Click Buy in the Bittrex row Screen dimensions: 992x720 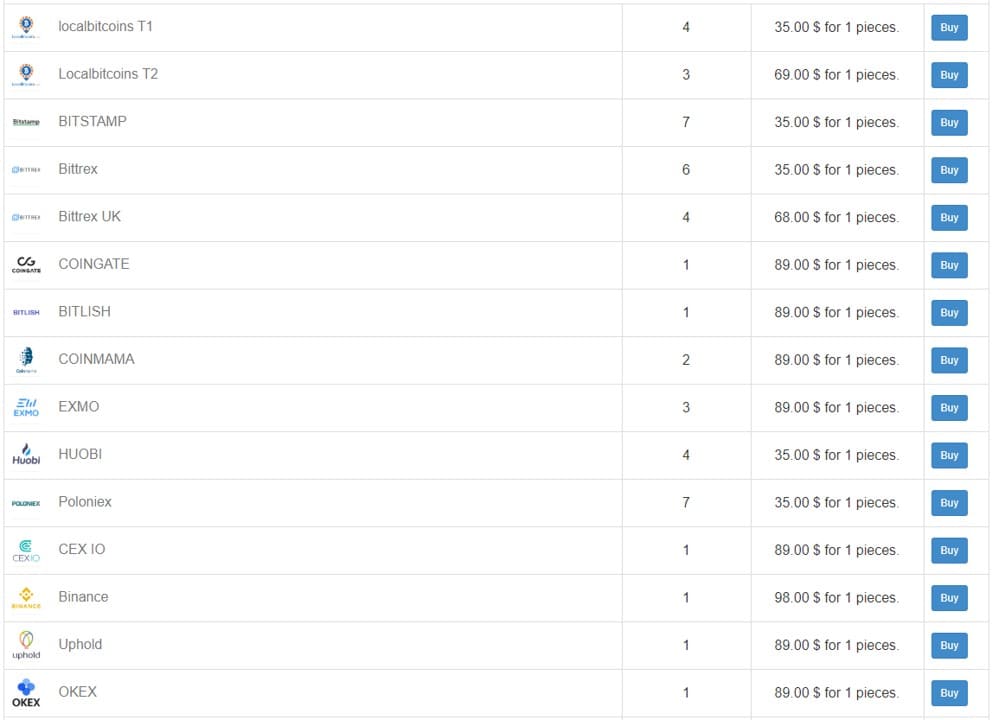pyautogui.click(x=949, y=170)
